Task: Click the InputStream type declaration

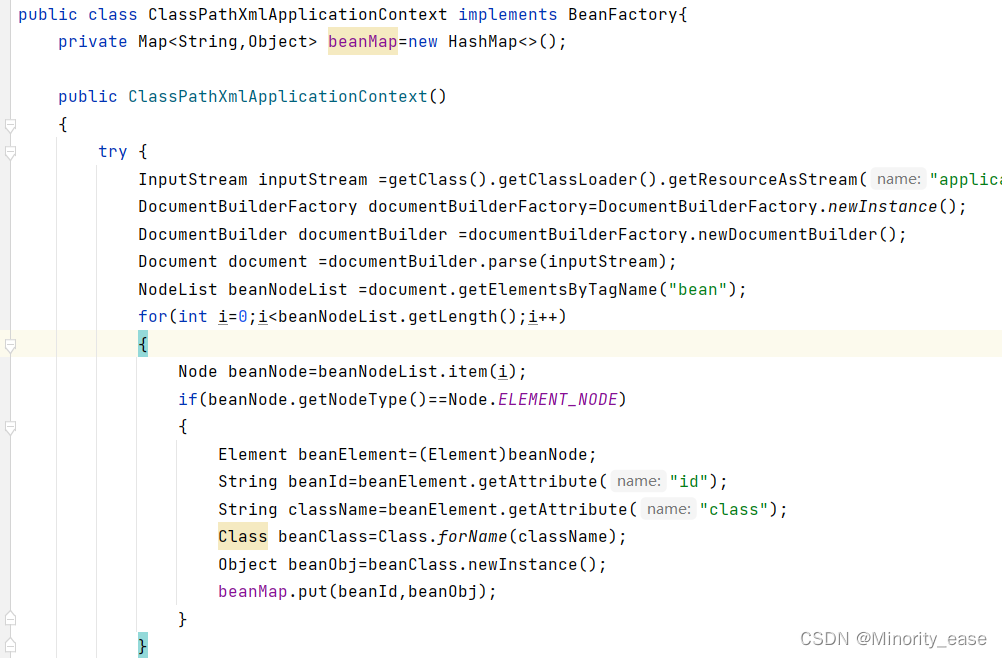Action: click(x=193, y=180)
